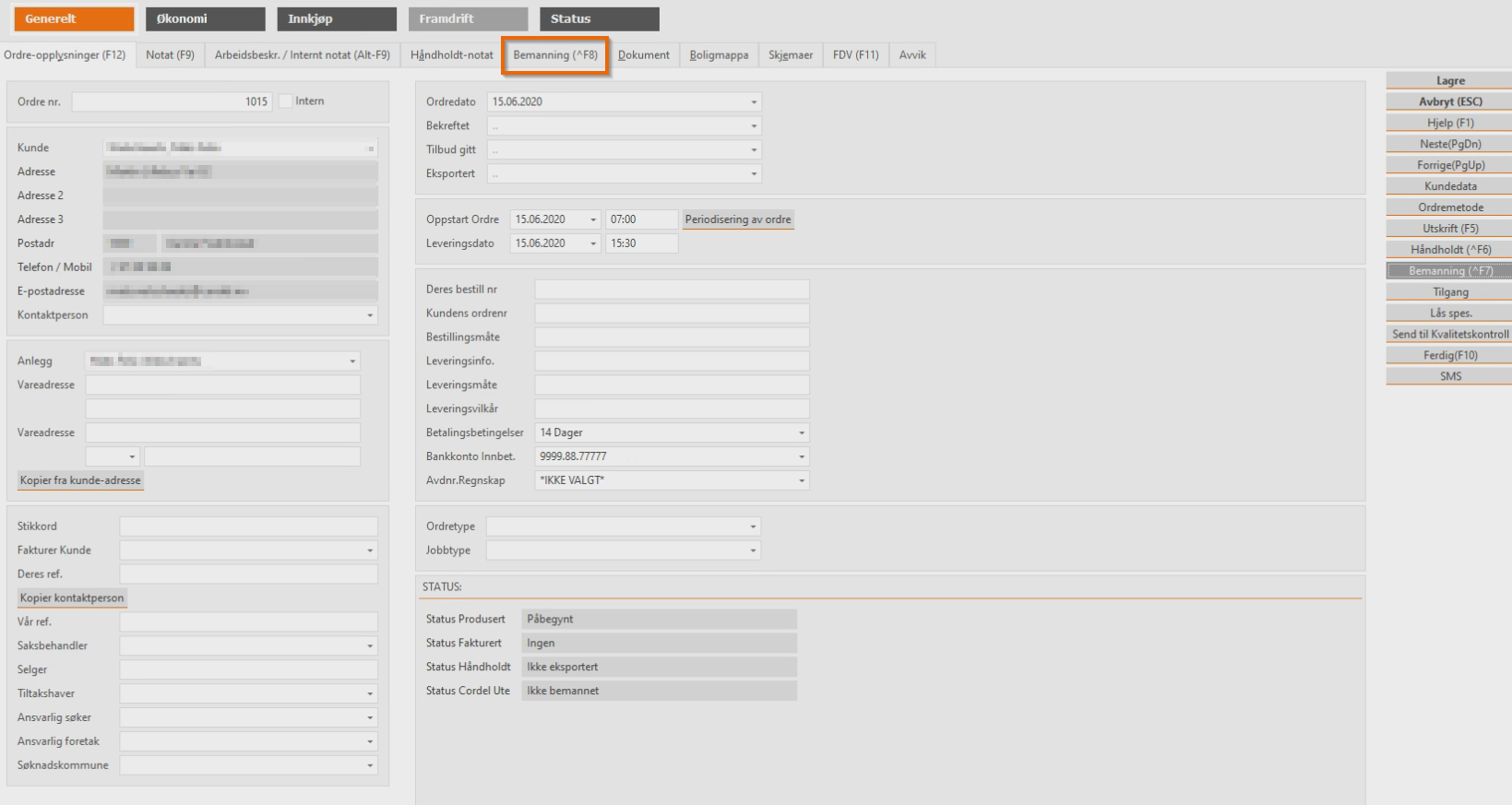
Task: Open the Ordredato date dropdown
Action: 754,102
